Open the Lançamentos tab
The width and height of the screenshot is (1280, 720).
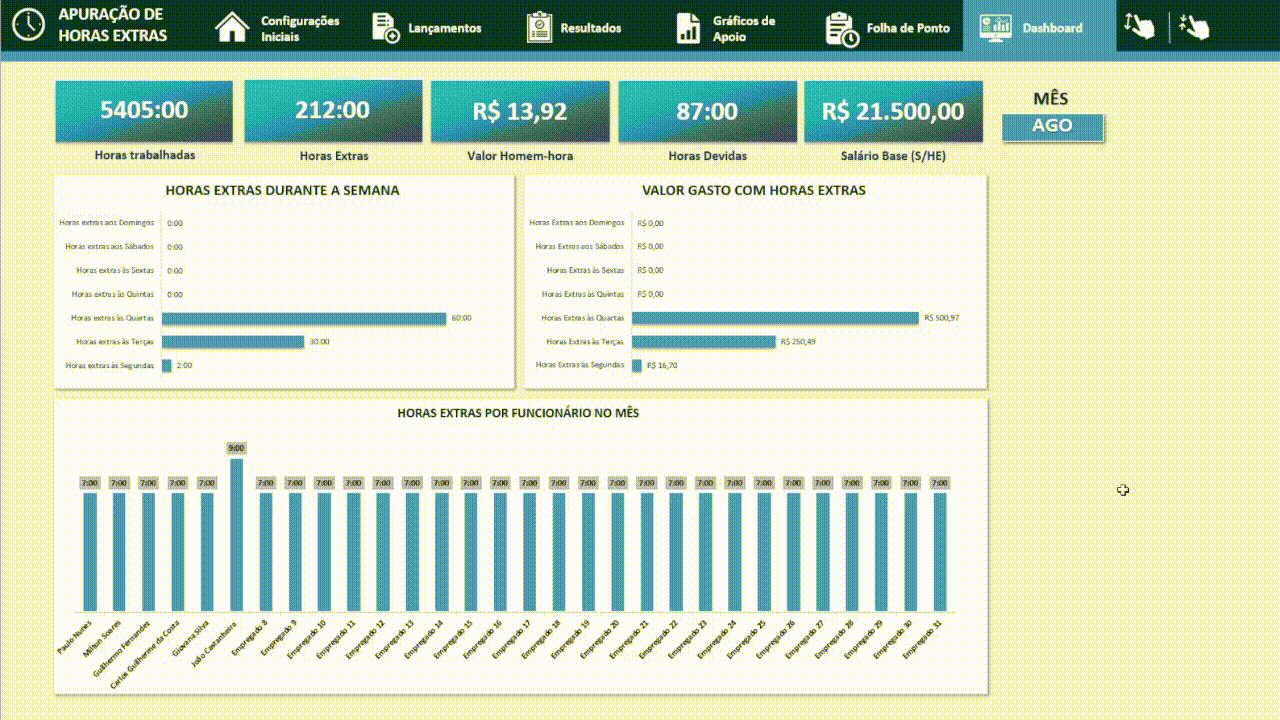tap(444, 28)
